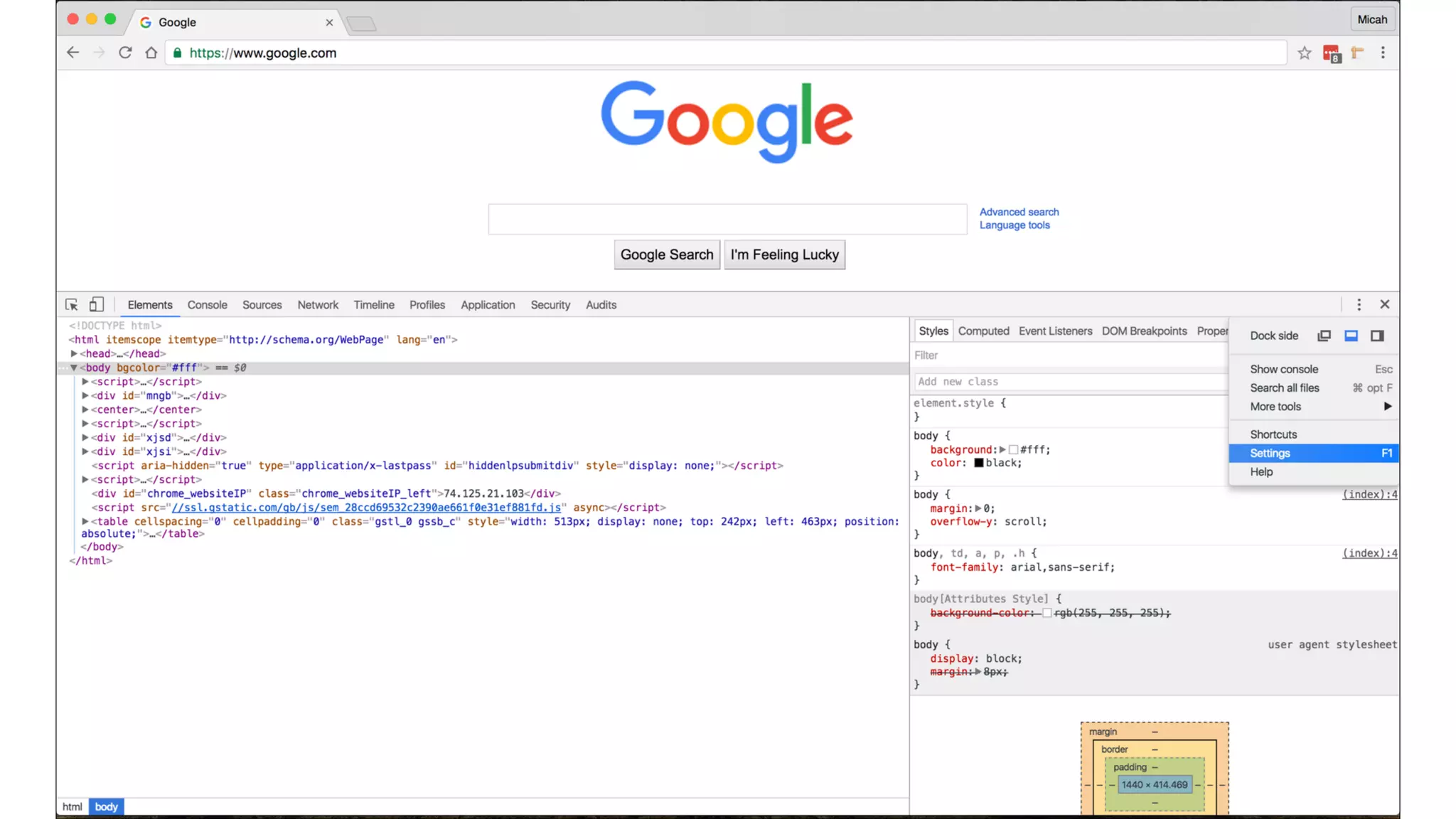Toggle the device toolbar icon
Image resolution: width=1456 pixels, height=819 pixels.
click(x=96, y=304)
